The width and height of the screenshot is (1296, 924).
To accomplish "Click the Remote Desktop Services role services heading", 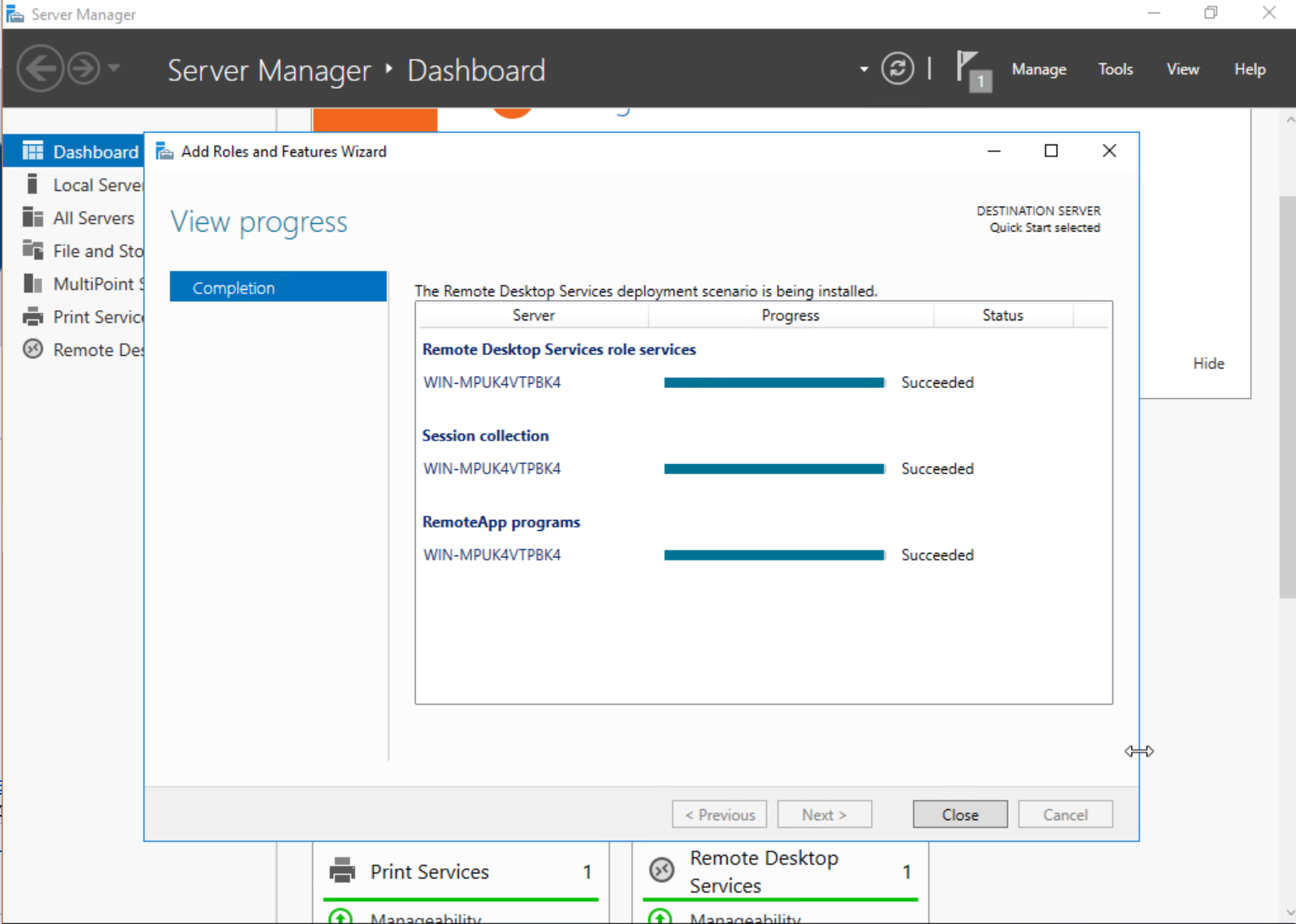I will pos(559,349).
